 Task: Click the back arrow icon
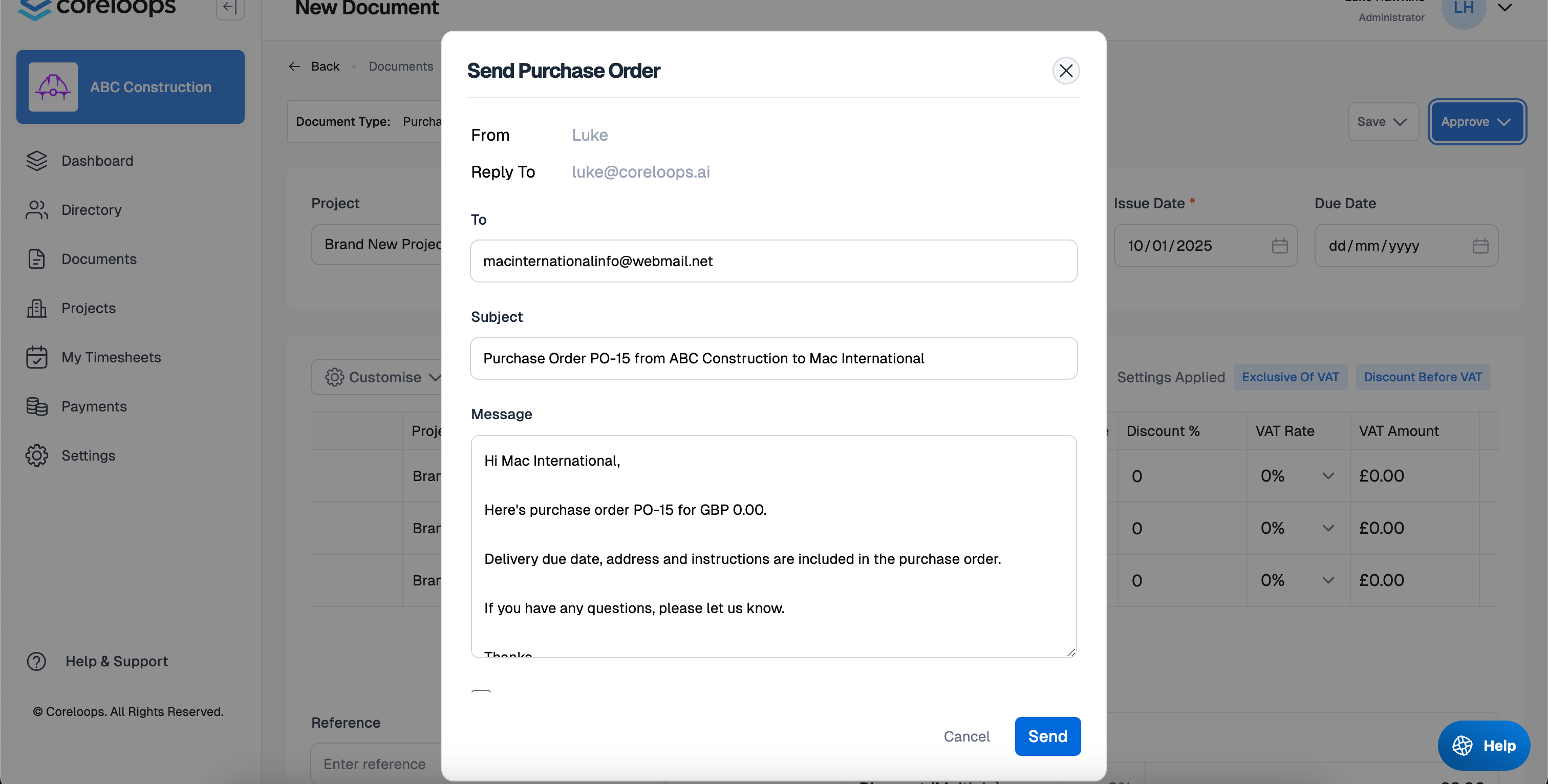point(294,66)
